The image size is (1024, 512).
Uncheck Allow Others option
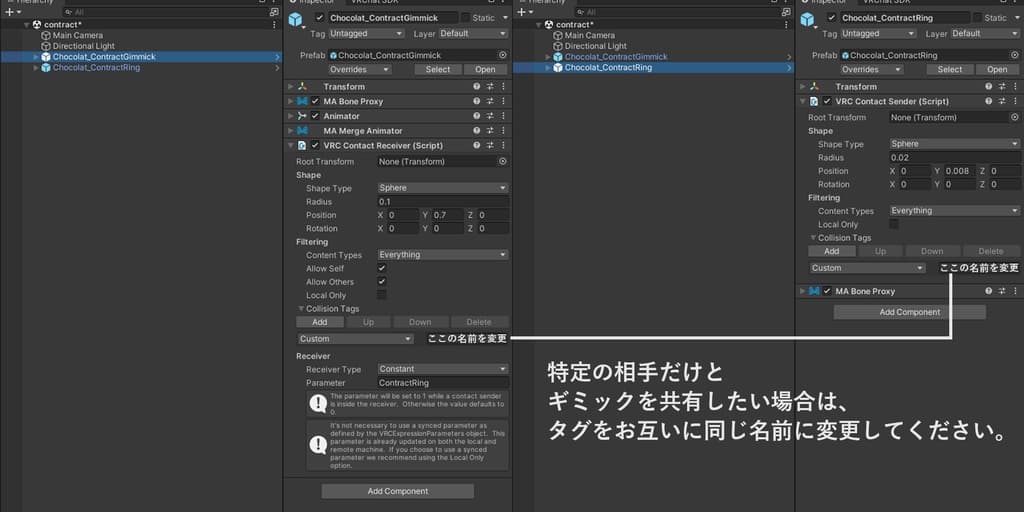[382, 282]
